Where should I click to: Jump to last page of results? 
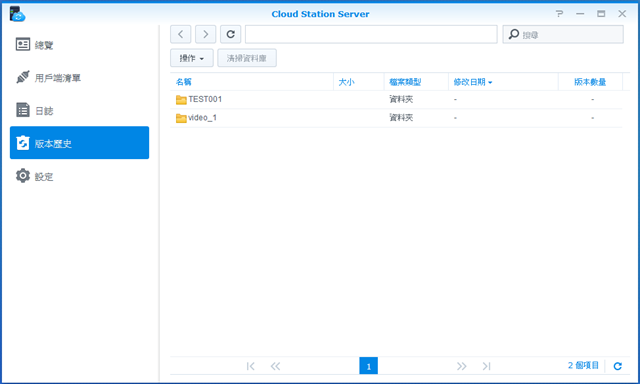tap(486, 366)
